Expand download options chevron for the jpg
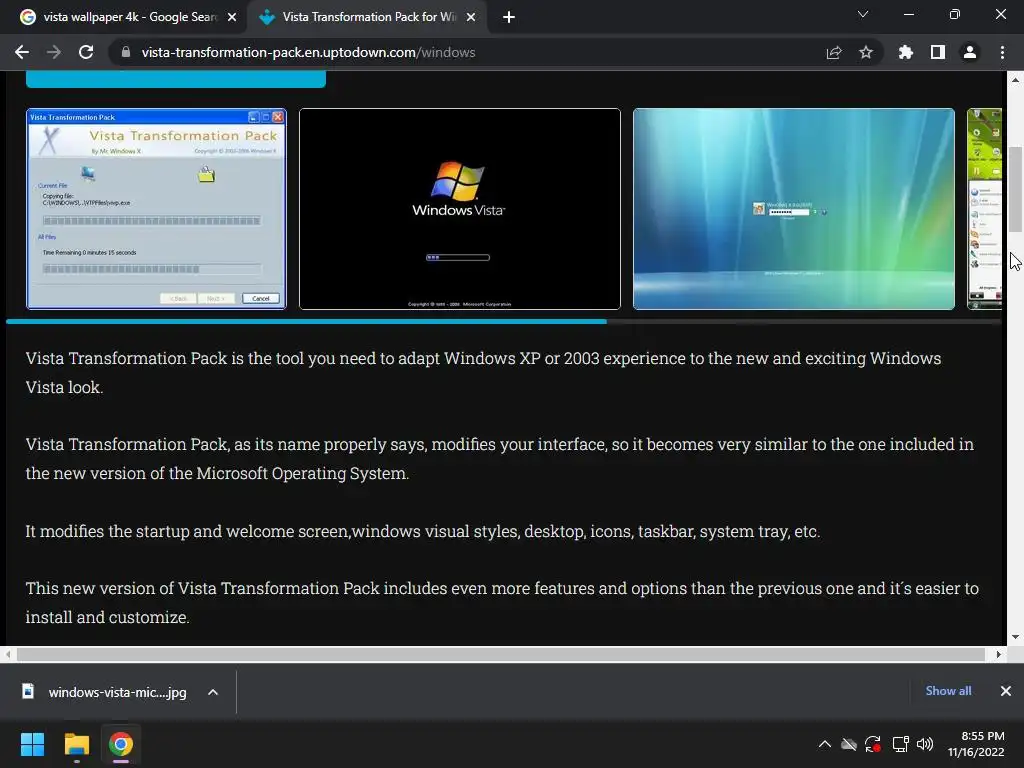The image size is (1024, 768). [213, 692]
